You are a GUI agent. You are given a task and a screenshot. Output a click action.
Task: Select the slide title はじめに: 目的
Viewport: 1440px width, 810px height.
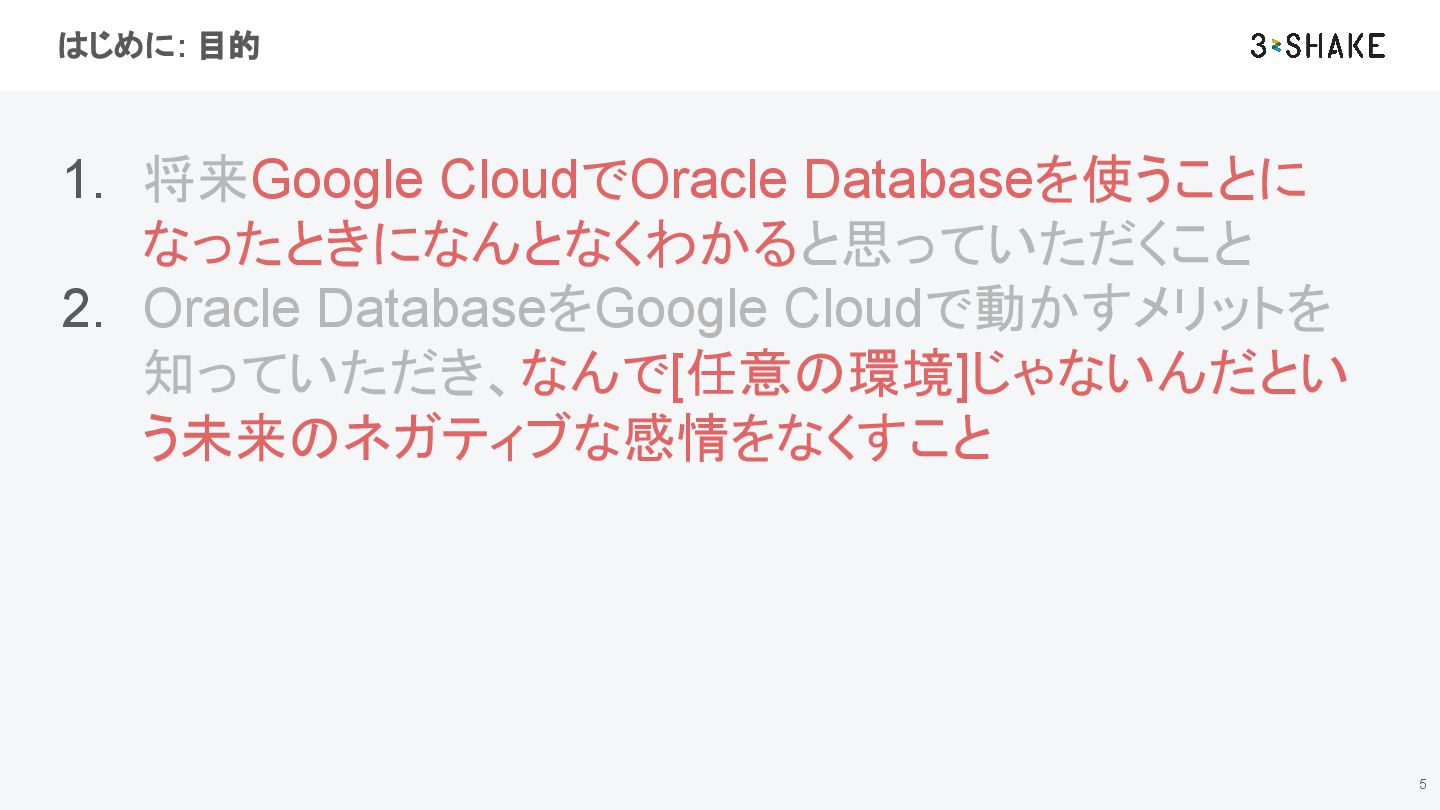pyautogui.click(x=159, y=46)
